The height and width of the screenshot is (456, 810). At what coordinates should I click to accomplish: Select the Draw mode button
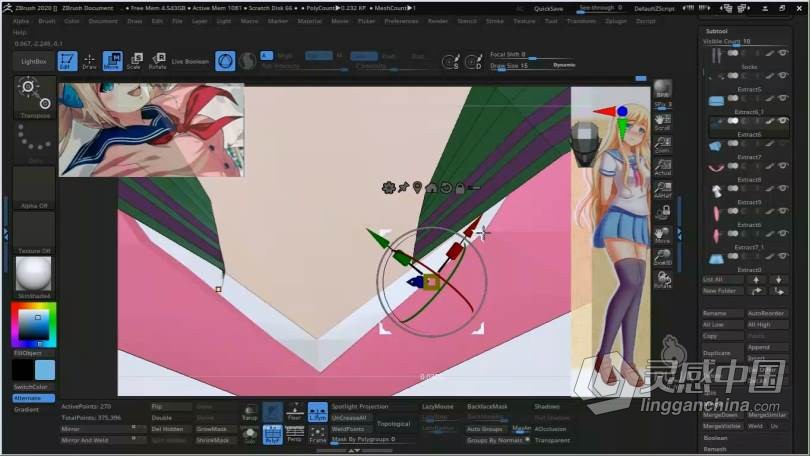pos(89,61)
